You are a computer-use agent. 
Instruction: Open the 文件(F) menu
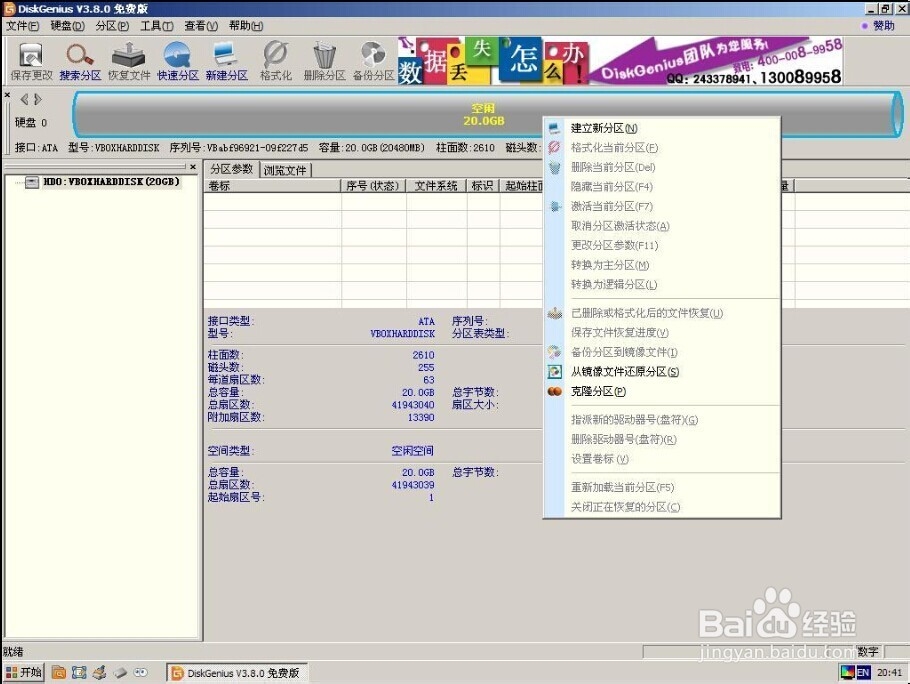coord(23,26)
